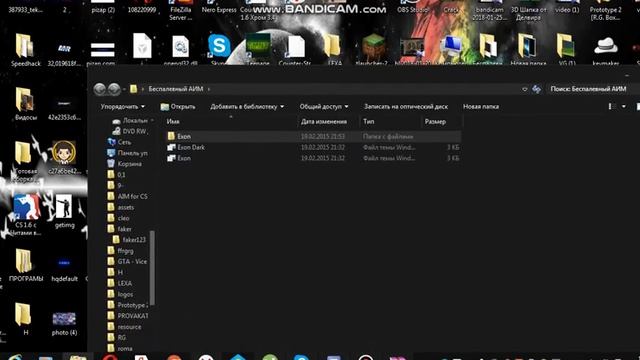This screenshot has height=360, width=640.
Task: Open the Видосы folder on desktop
Action: pyautogui.click(x=25, y=104)
